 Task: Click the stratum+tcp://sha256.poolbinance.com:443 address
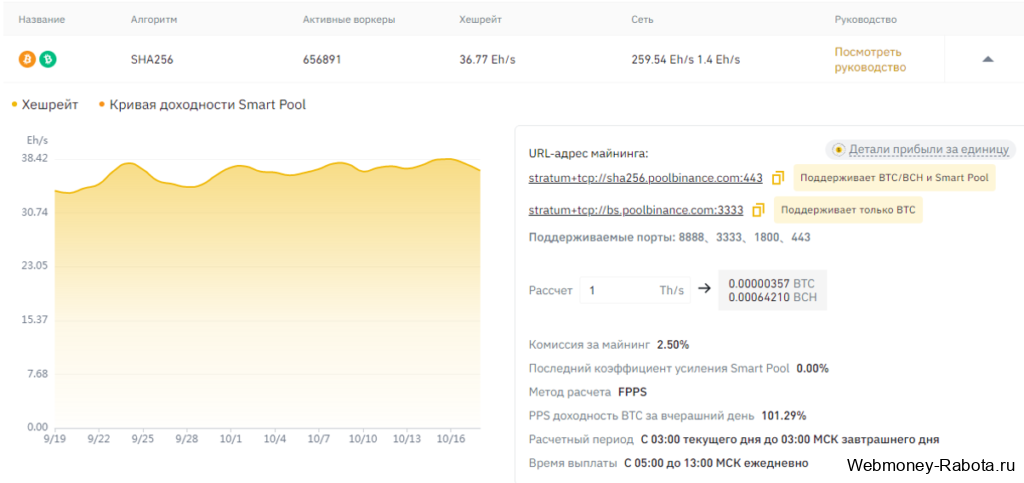[645, 178]
